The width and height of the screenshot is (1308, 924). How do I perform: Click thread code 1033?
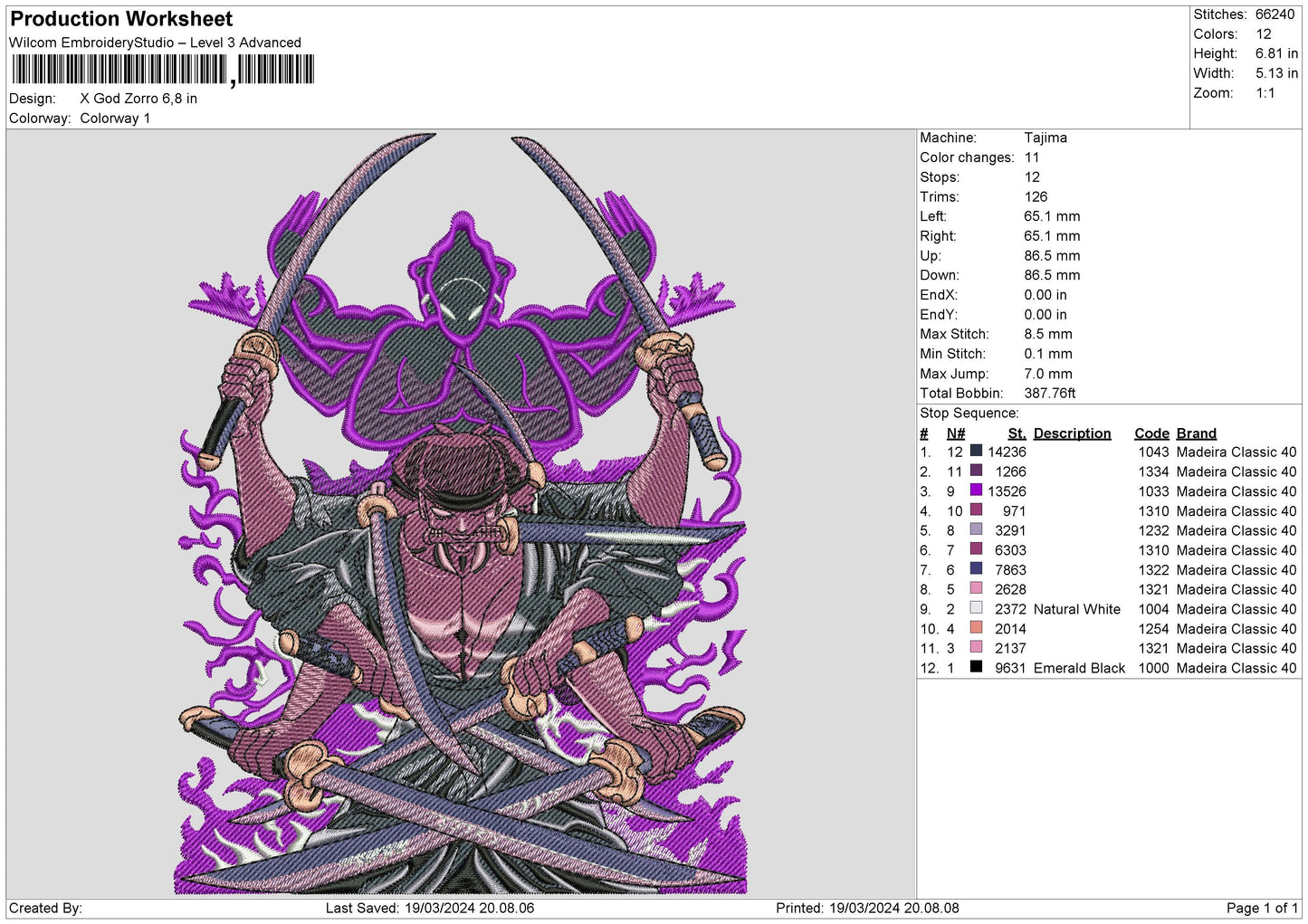coord(1153,491)
